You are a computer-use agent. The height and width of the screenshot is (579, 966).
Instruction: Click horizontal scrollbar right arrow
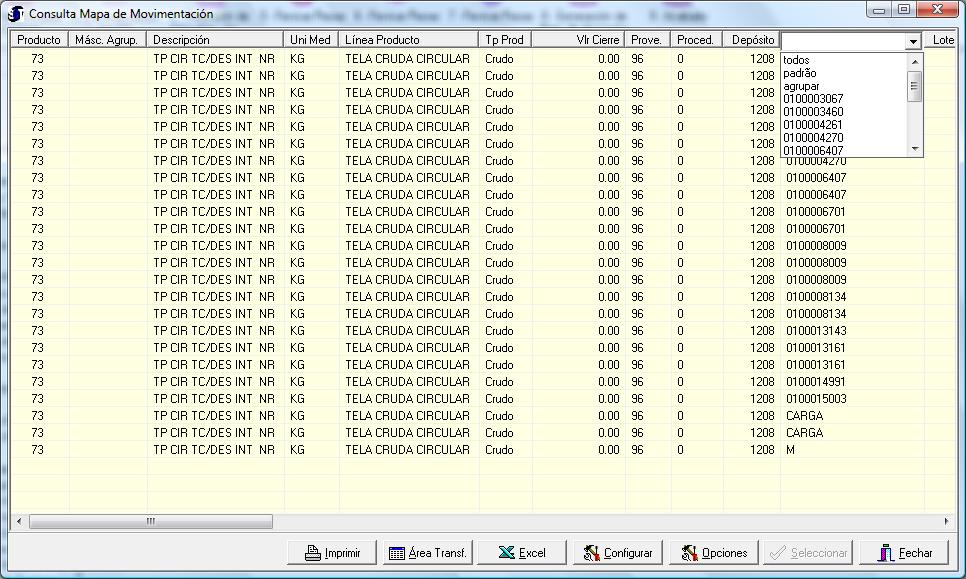tap(947, 522)
